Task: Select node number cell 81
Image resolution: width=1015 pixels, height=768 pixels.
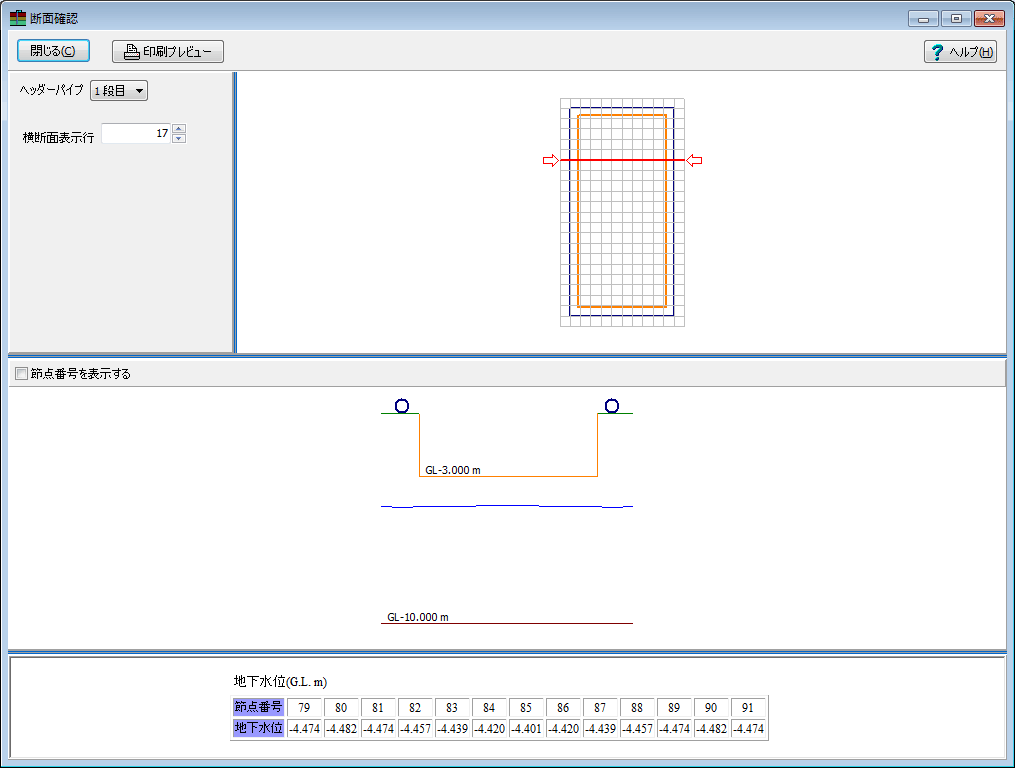Action: point(378,707)
